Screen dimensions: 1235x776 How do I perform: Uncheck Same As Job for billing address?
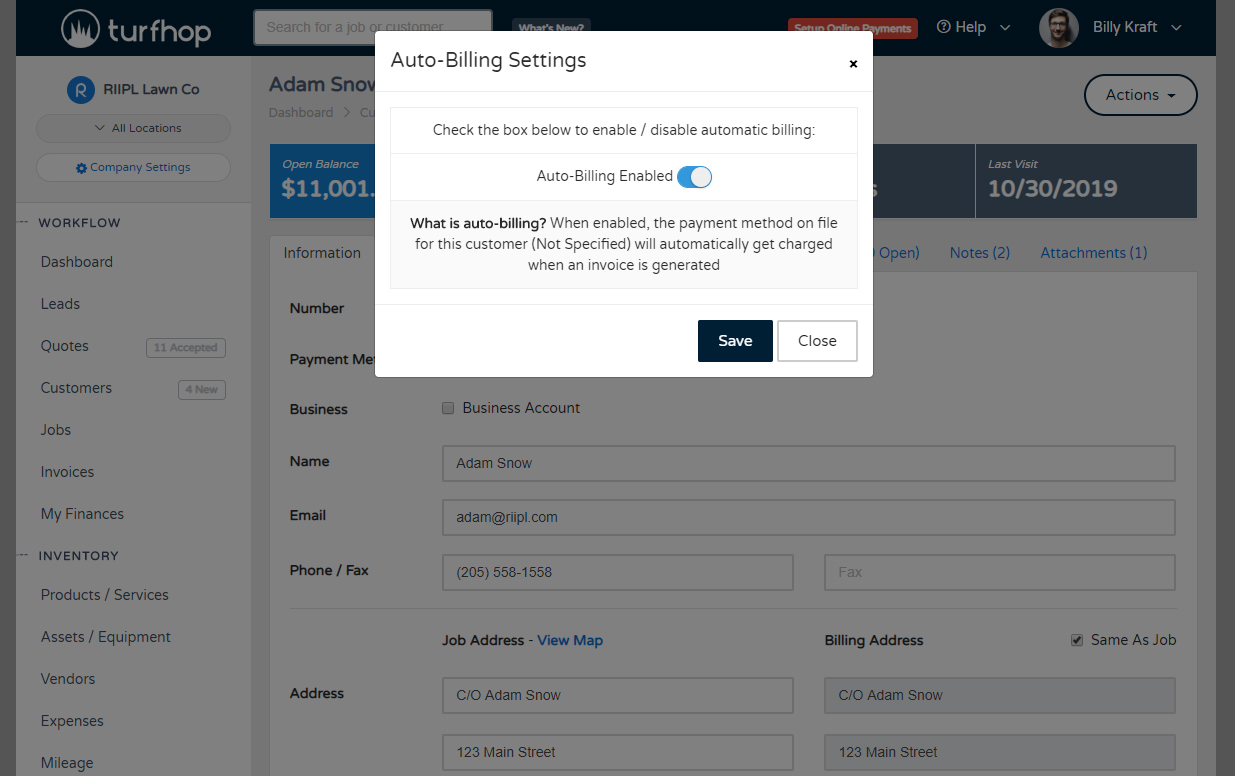tap(1077, 640)
